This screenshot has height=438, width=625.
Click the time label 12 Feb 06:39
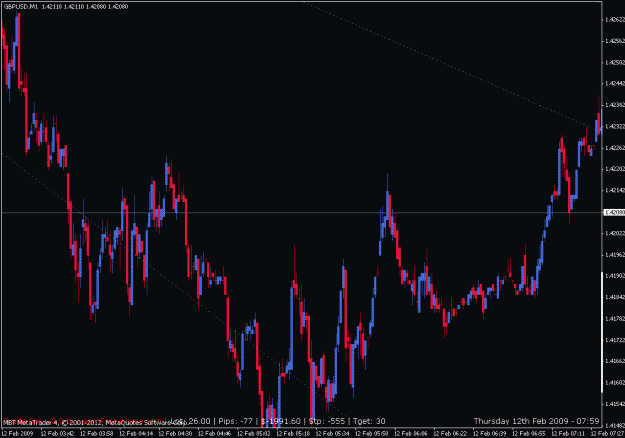tap(489, 434)
